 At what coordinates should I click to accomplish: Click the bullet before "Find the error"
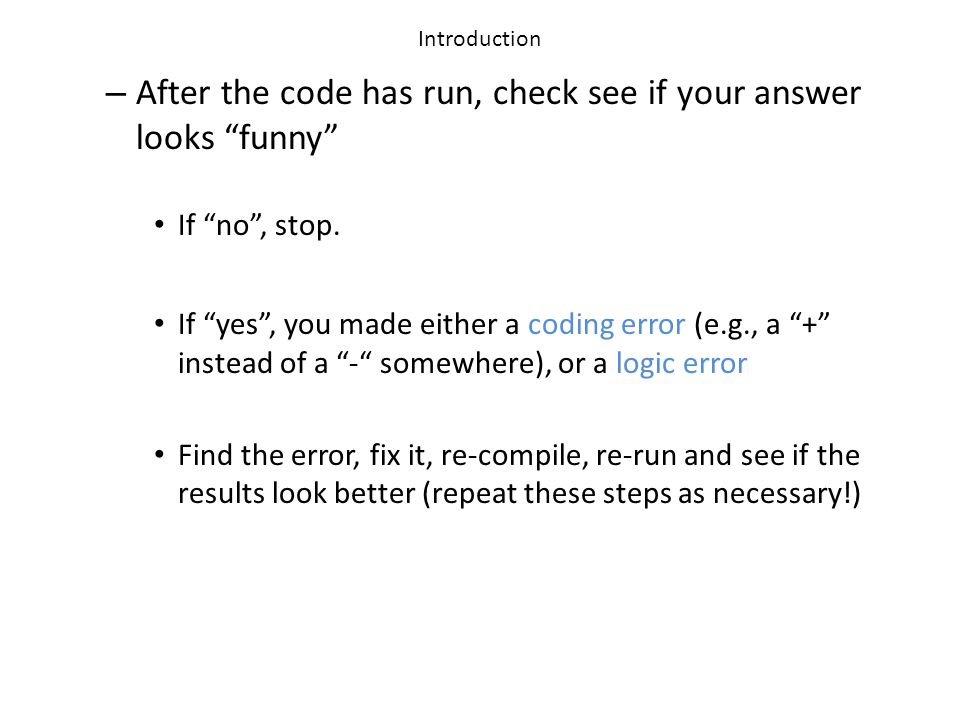tap(160, 455)
